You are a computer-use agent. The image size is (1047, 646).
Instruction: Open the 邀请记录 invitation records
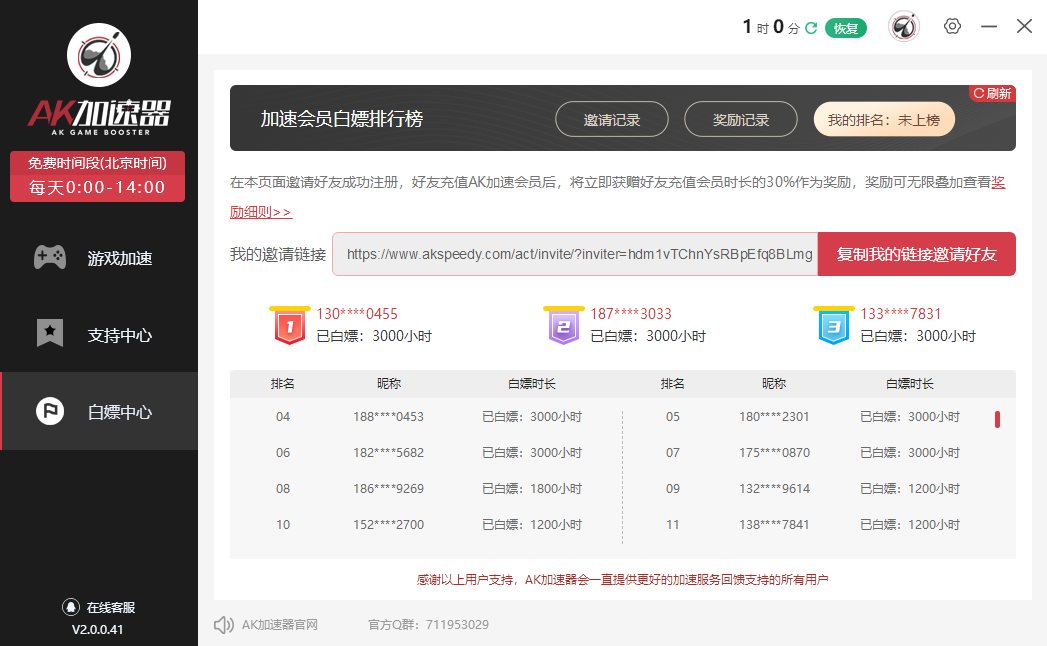click(612, 120)
